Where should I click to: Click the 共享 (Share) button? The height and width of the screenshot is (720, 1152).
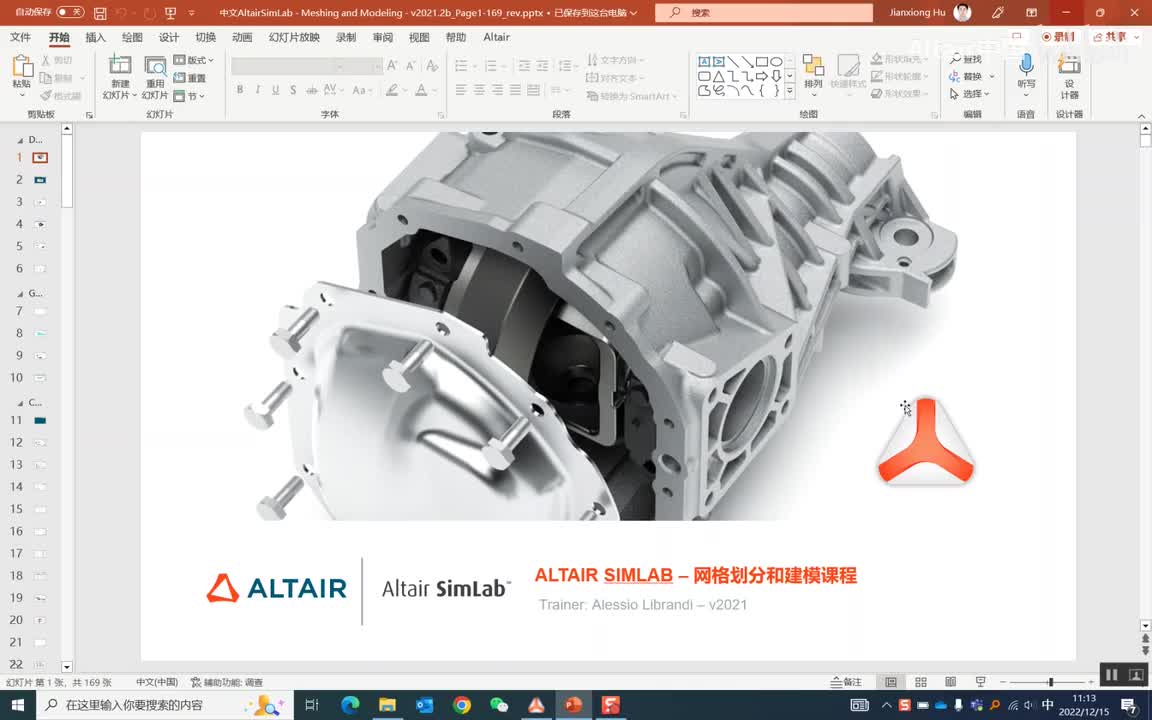point(1113,37)
